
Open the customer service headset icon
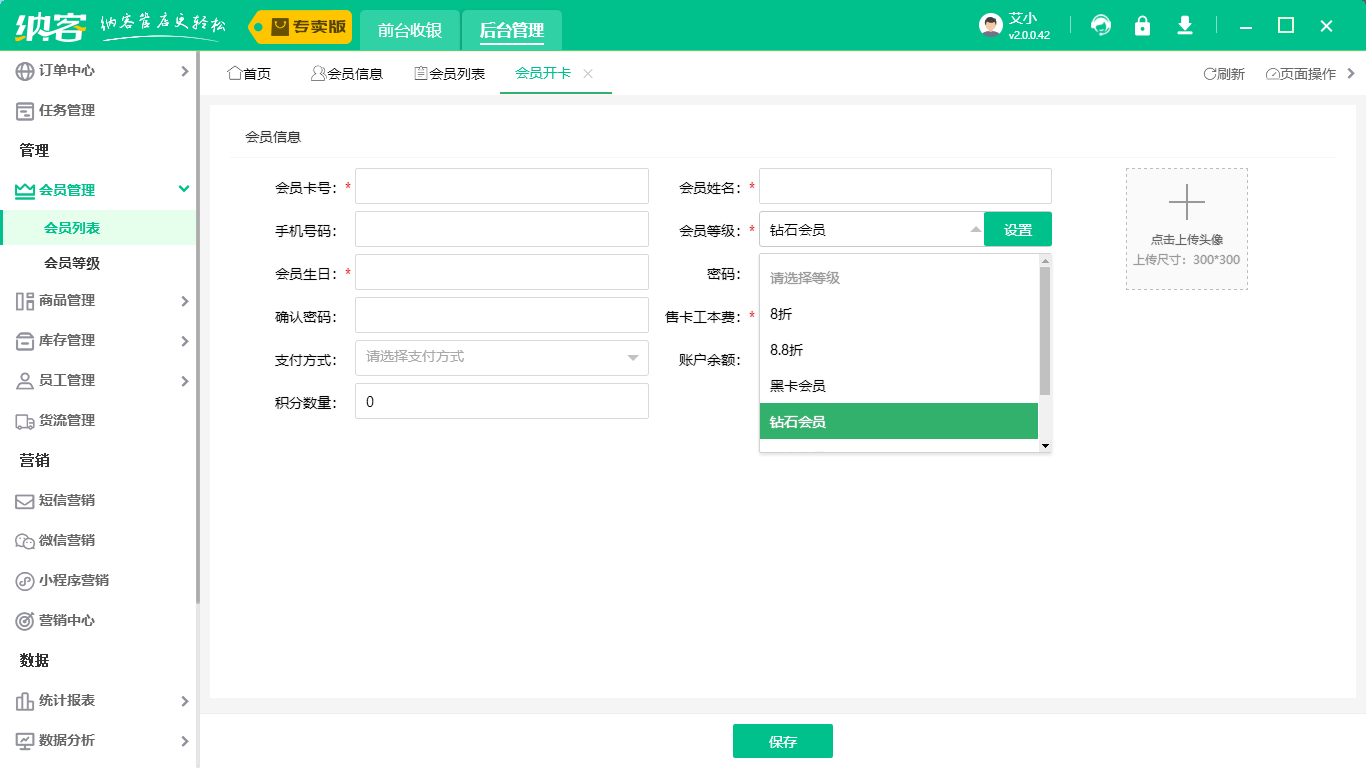tap(1100, 25)
